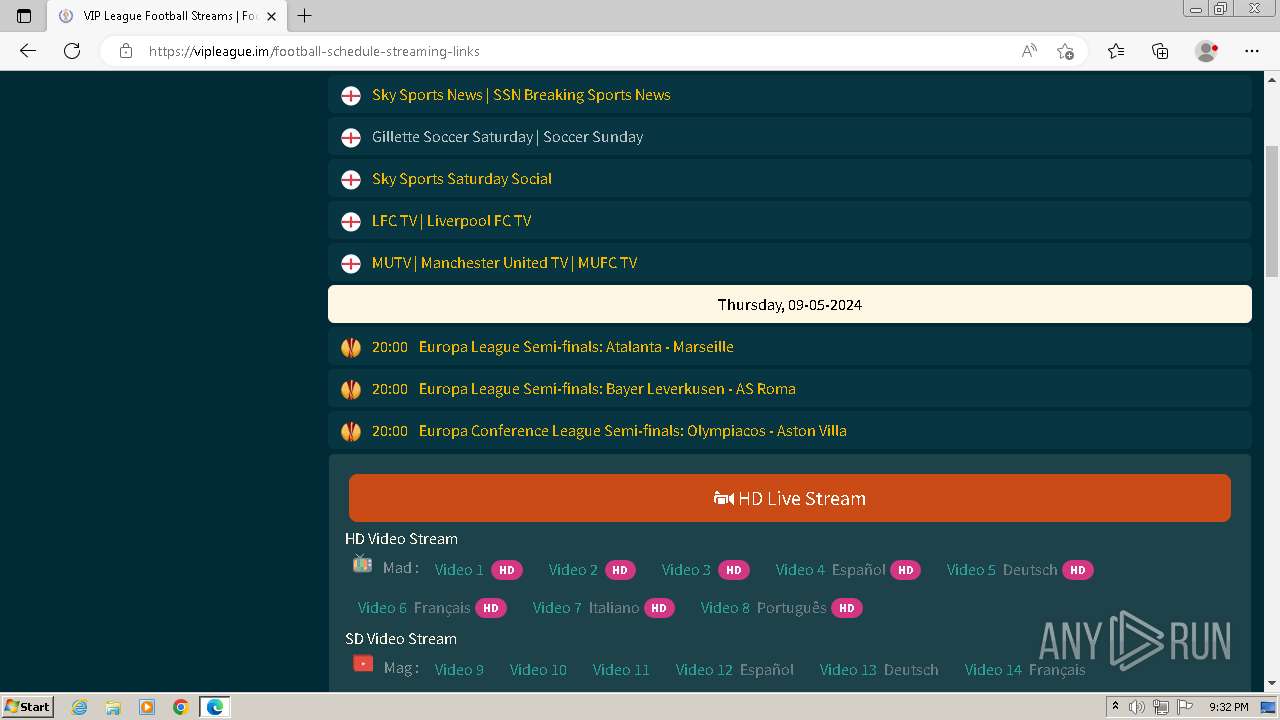Collapse Olympiacos - Aston Villa match row
The width and height of the screenshot is (1280, 720).
[x=790, y=431]
